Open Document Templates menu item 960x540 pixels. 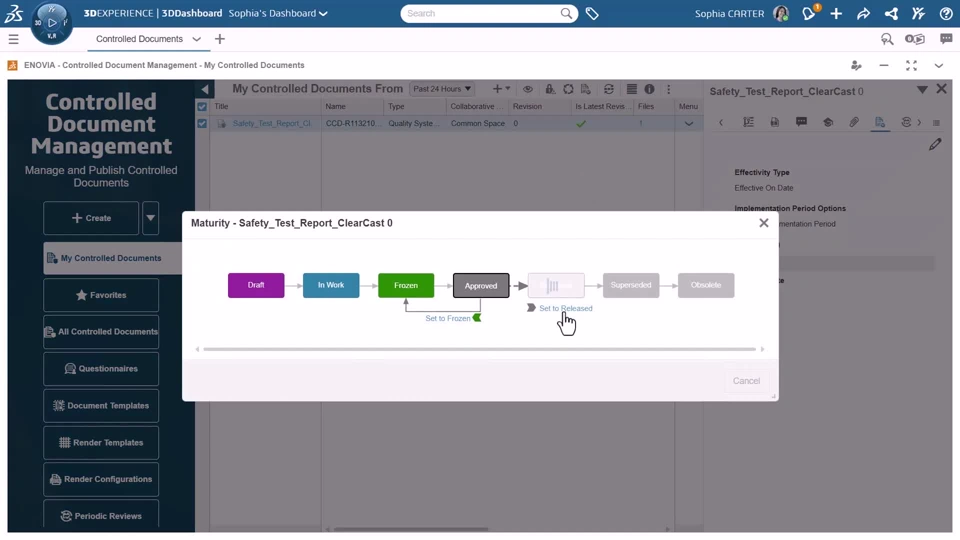point(101,405)
